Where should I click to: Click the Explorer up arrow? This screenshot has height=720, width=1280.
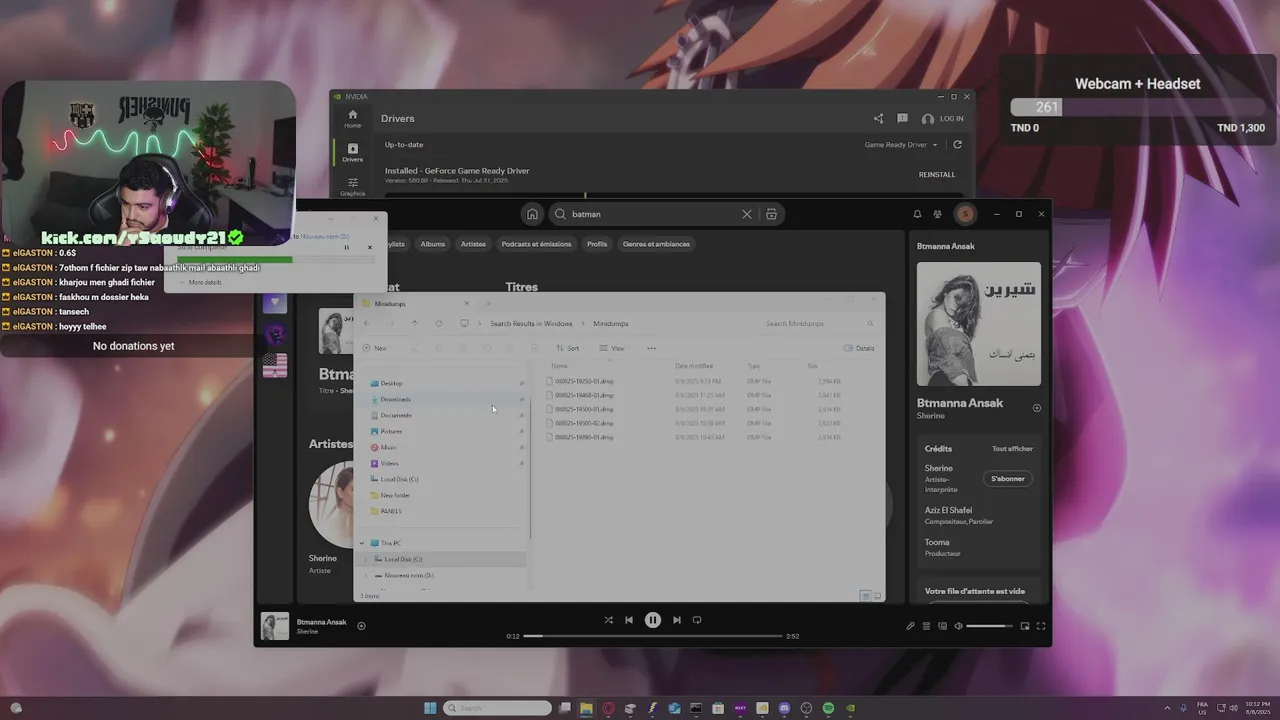tap(414, 323)
